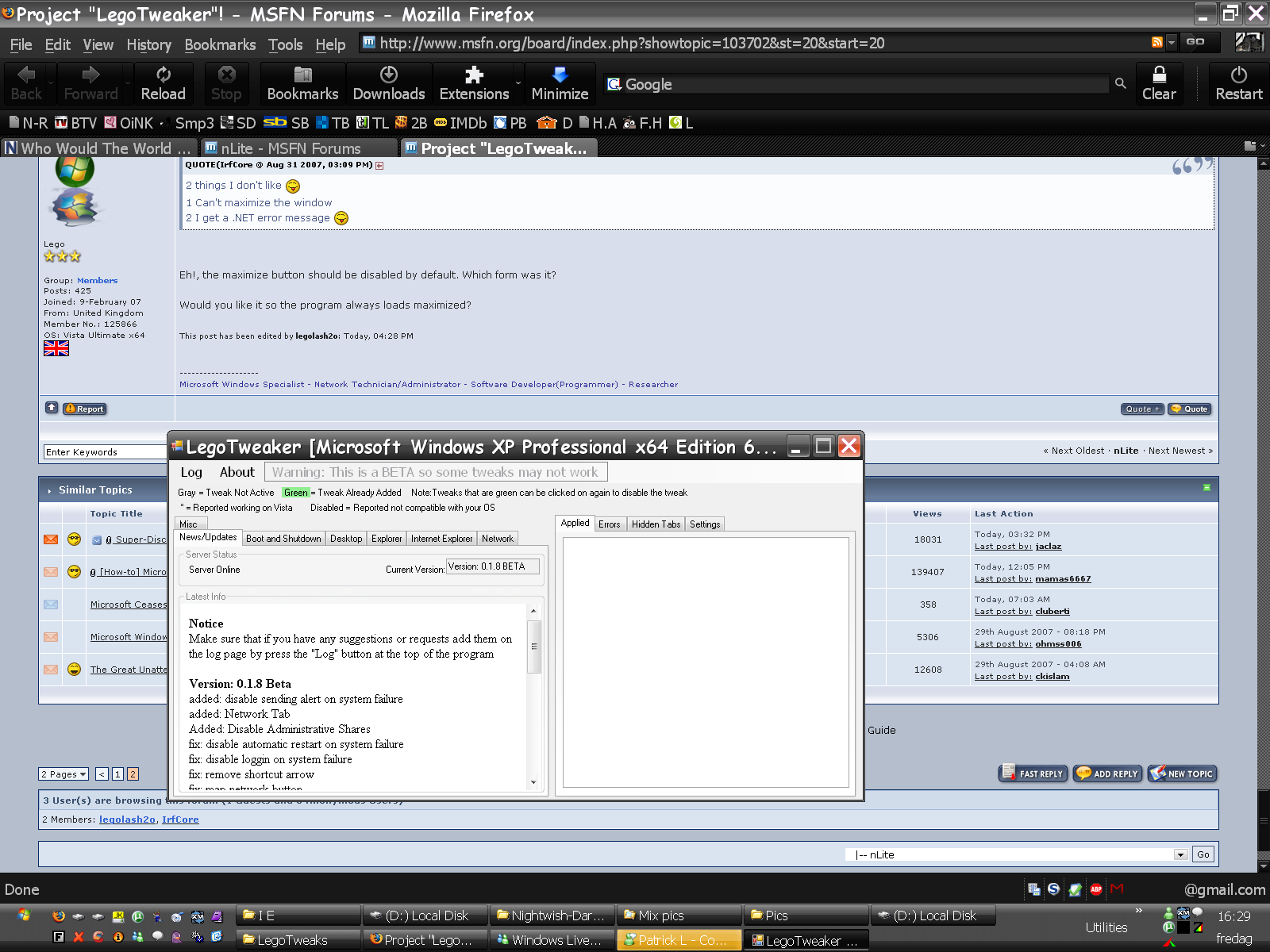This screenshot has width=1270, height=952.
Task: Click the Latest Info scrollbar thumb
Action: pos(534,647)
